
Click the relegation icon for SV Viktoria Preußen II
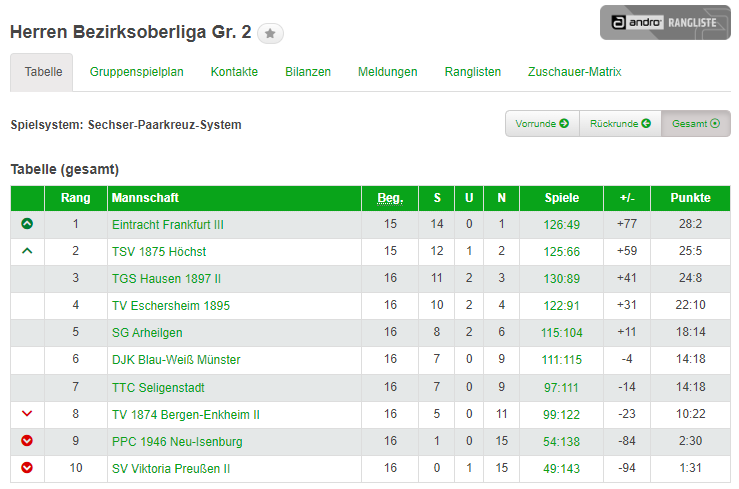(27, 467)
